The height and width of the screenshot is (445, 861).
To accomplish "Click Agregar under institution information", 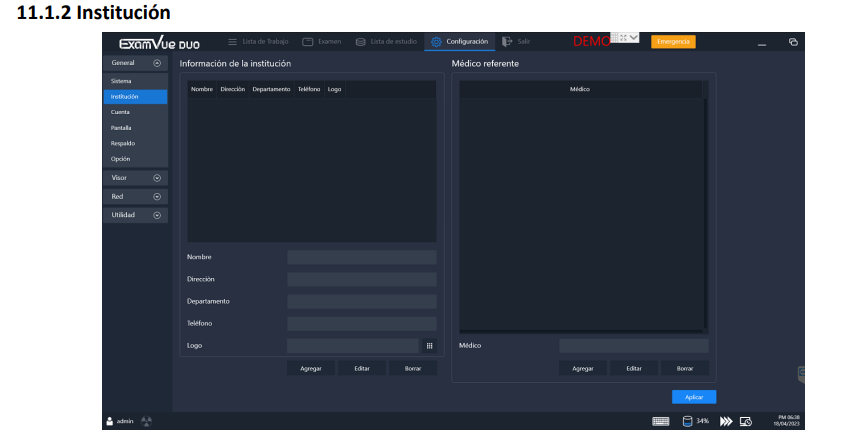I will (x=311, y=368).
